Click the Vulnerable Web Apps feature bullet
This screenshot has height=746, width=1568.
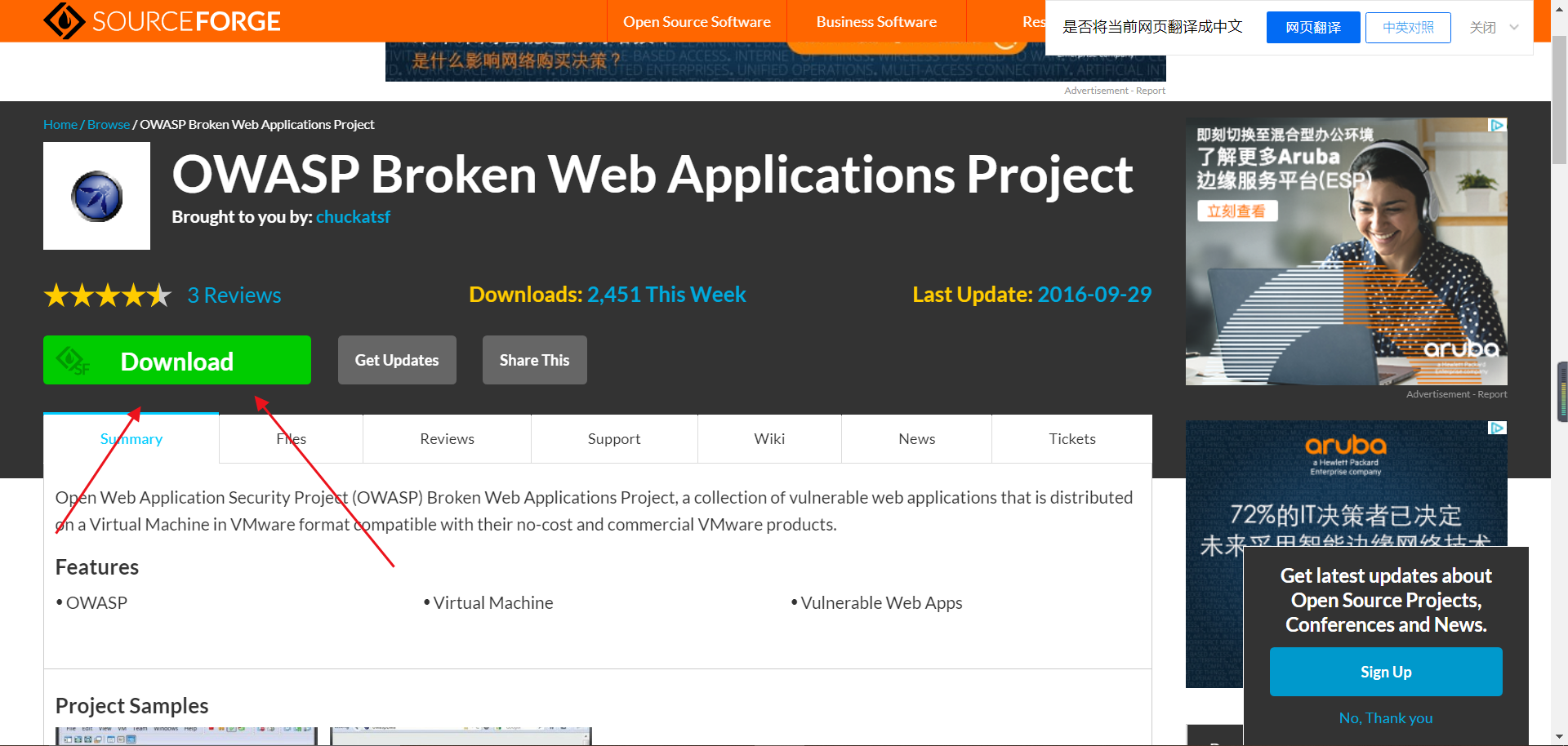pyautogui.click(x=881, y=602)
